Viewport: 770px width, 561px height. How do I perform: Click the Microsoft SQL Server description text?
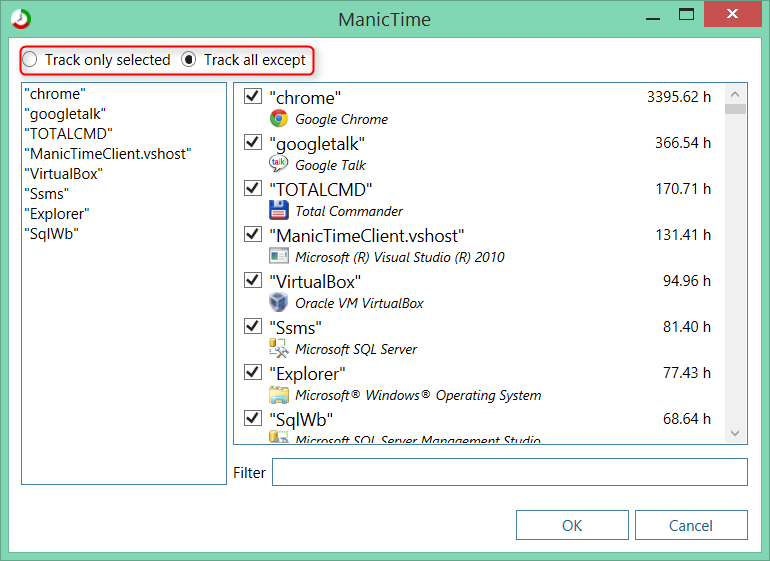356,349
